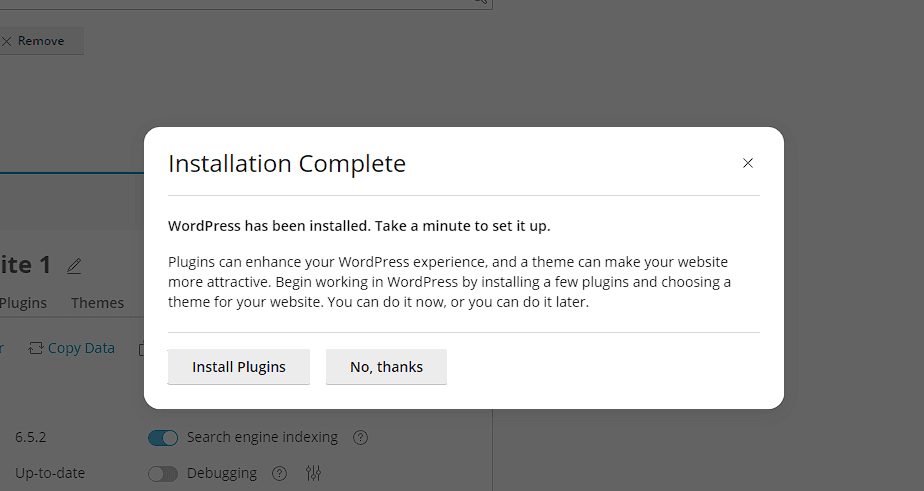
Task: Click Install Plugins button
Action: (x=239, y=367)
